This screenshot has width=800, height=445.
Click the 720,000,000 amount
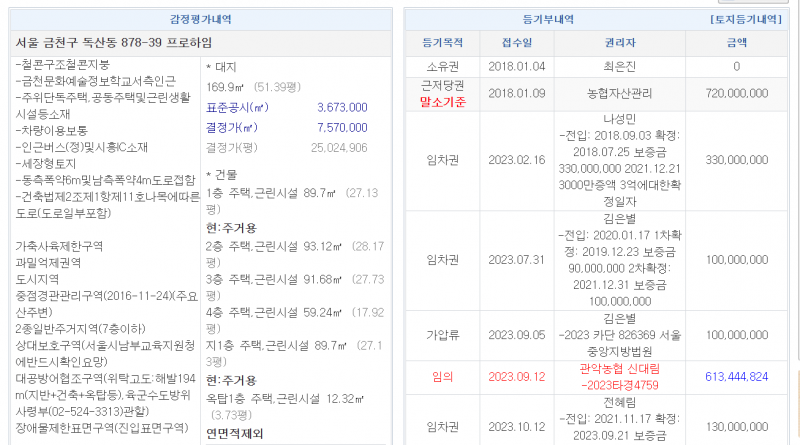[x=736, y=92]
